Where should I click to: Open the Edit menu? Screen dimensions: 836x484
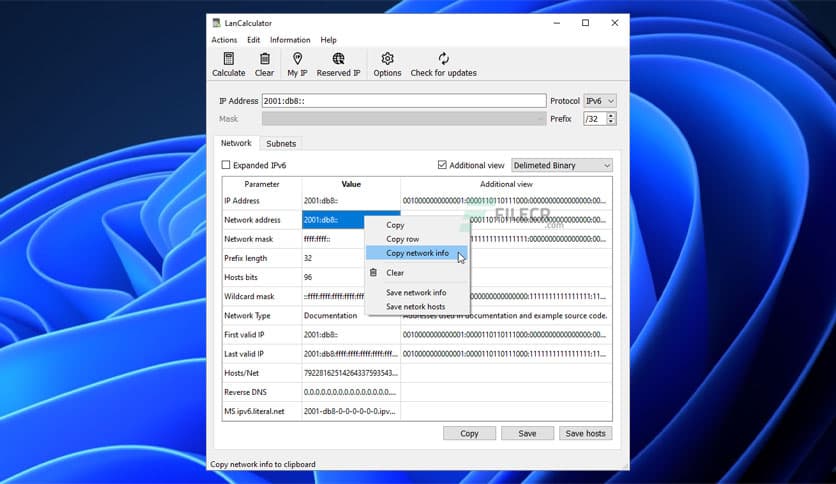[253, 40]
